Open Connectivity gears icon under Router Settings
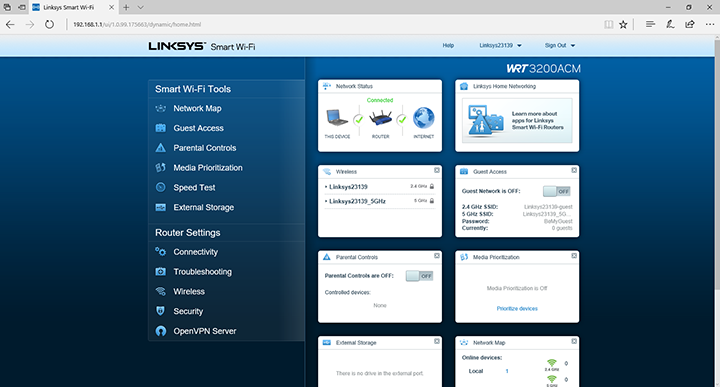The width and height of the screenshot is (720, 387). [x=161, y=252]
